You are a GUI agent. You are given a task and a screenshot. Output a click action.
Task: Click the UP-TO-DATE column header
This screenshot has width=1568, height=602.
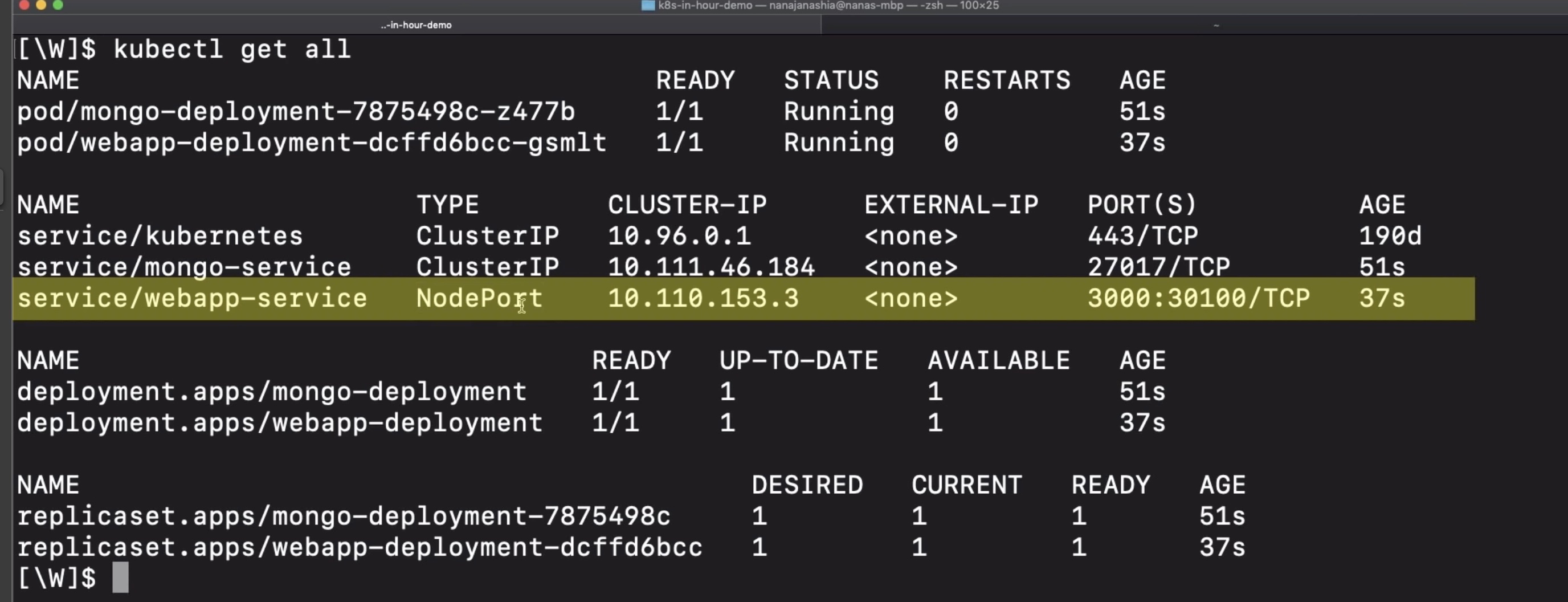[799, 360]
